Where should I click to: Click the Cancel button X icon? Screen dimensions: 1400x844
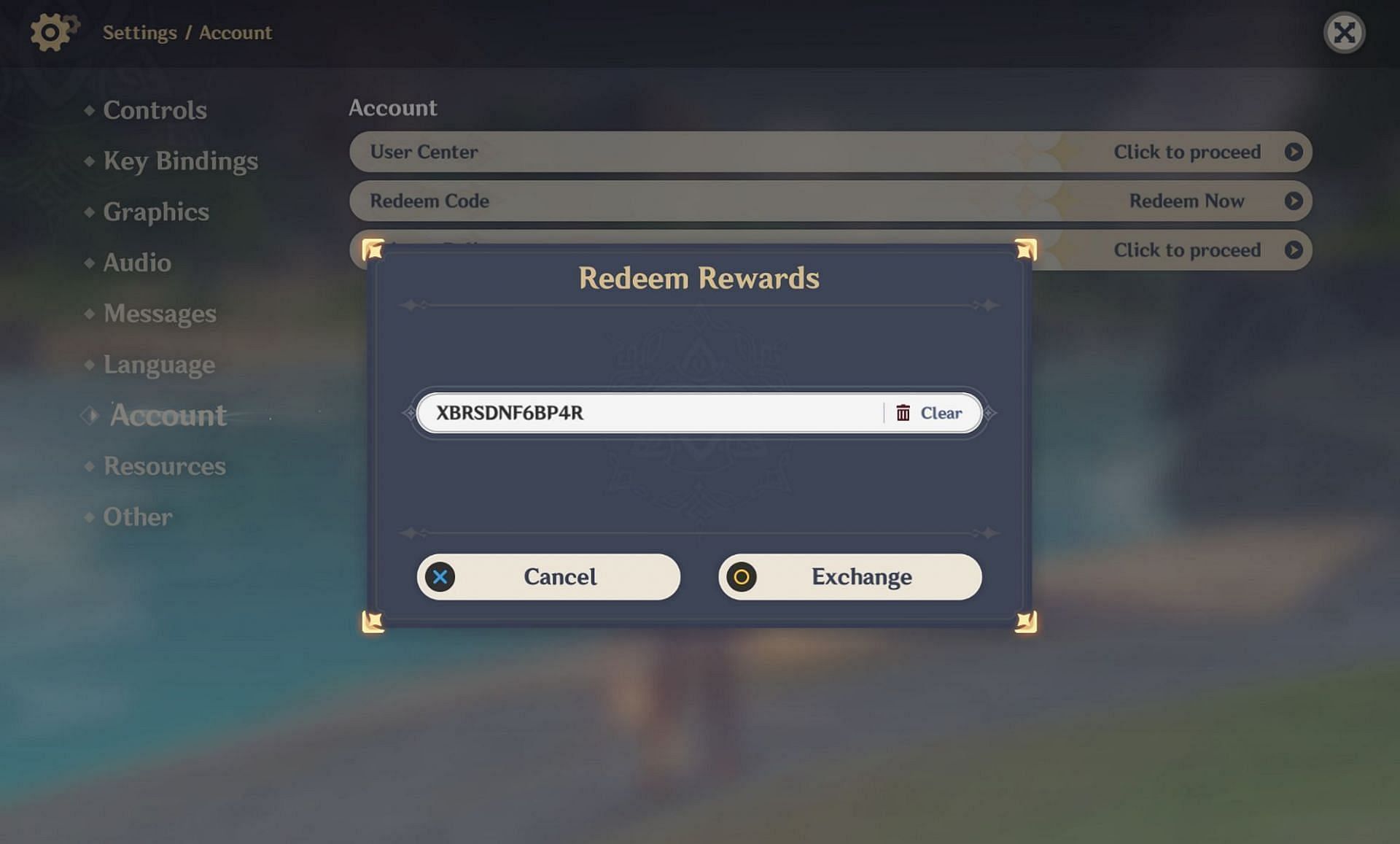pos(440,576)
